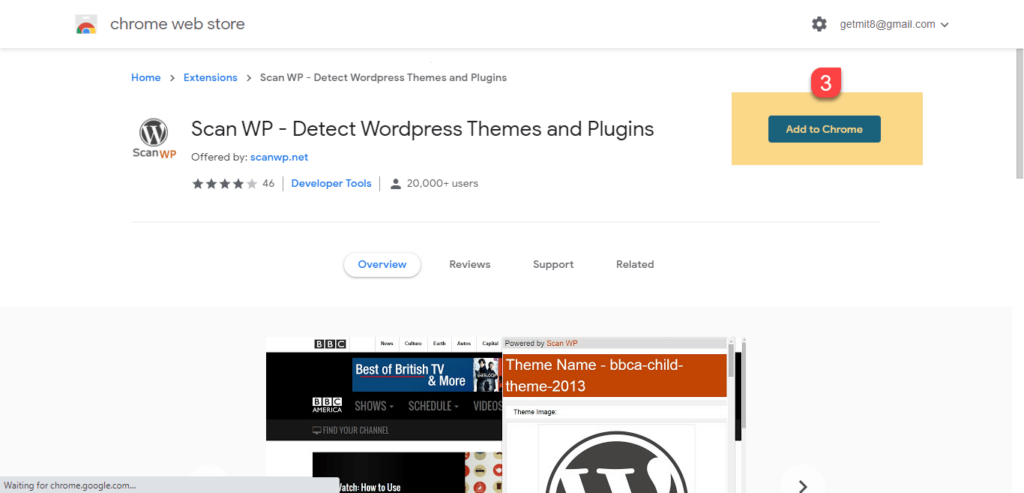The image size is (1024, 493).
Task: Select the Overview tab
Action: pos(382,264)
